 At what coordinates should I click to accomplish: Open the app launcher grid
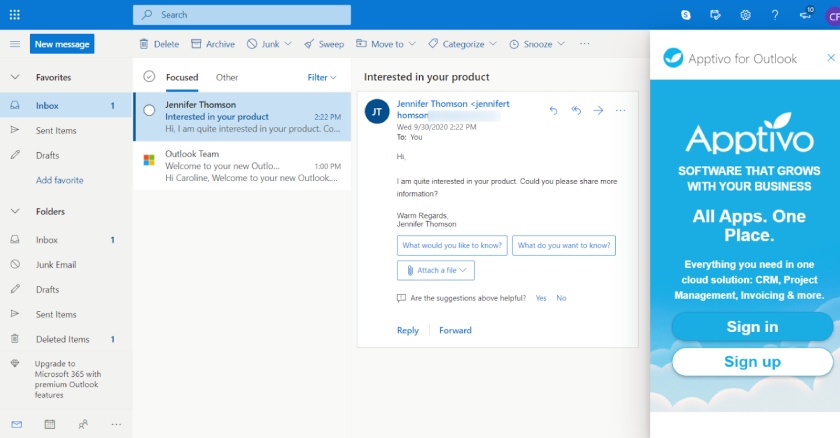[x=14, y=14]
